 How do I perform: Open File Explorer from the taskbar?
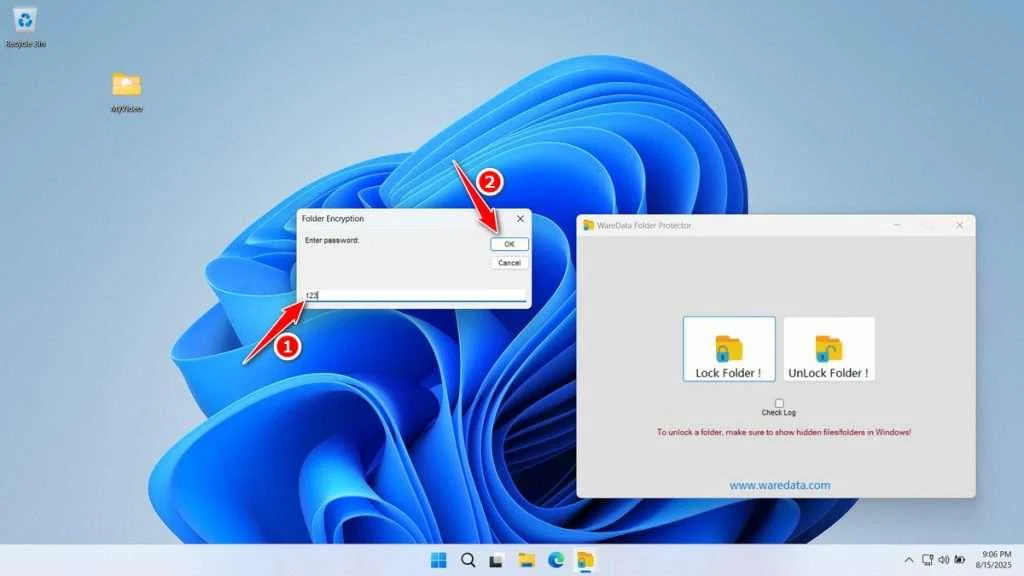pos(526,560)
